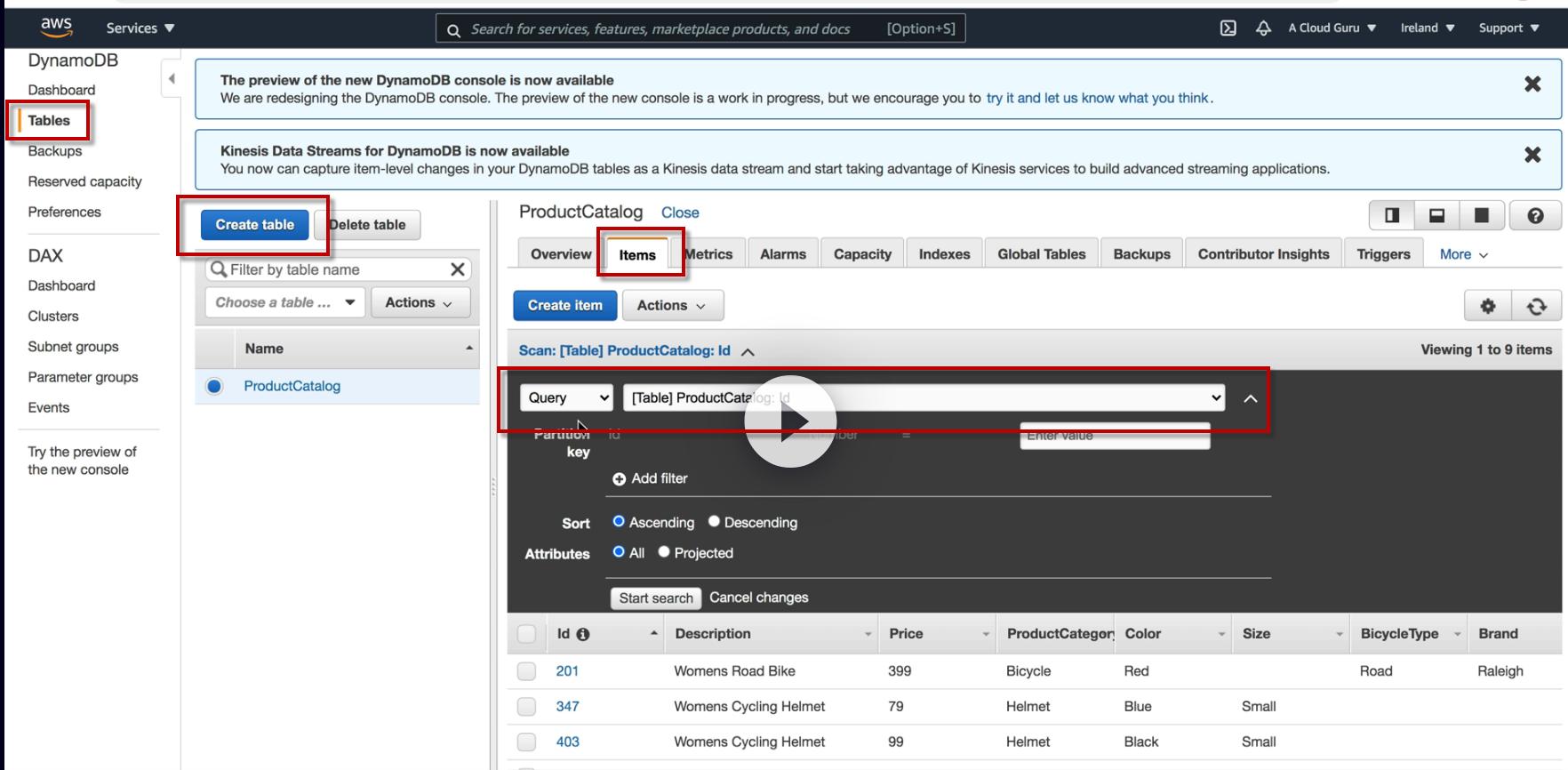The height and width of the screenshot is (770, 1568).
Task: Open the notifications bell
Action: point(1262,28)
